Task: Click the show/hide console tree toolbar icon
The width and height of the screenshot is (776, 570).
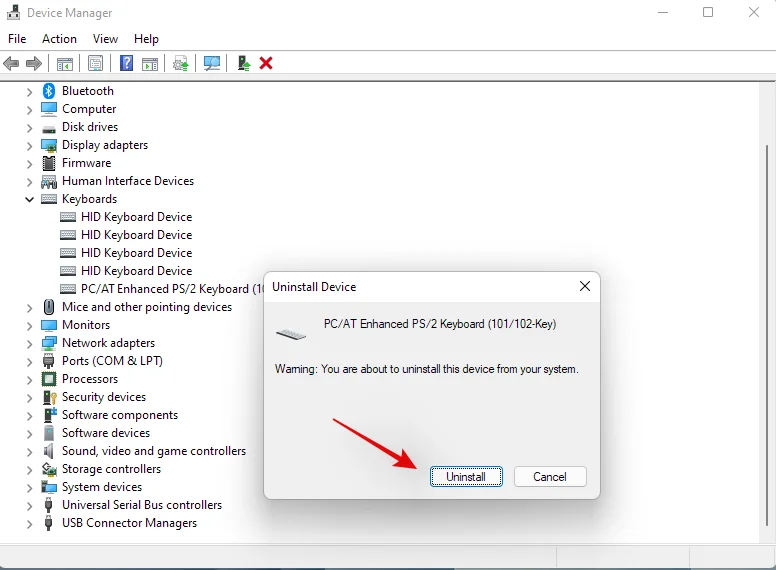Action: [65, 63]
